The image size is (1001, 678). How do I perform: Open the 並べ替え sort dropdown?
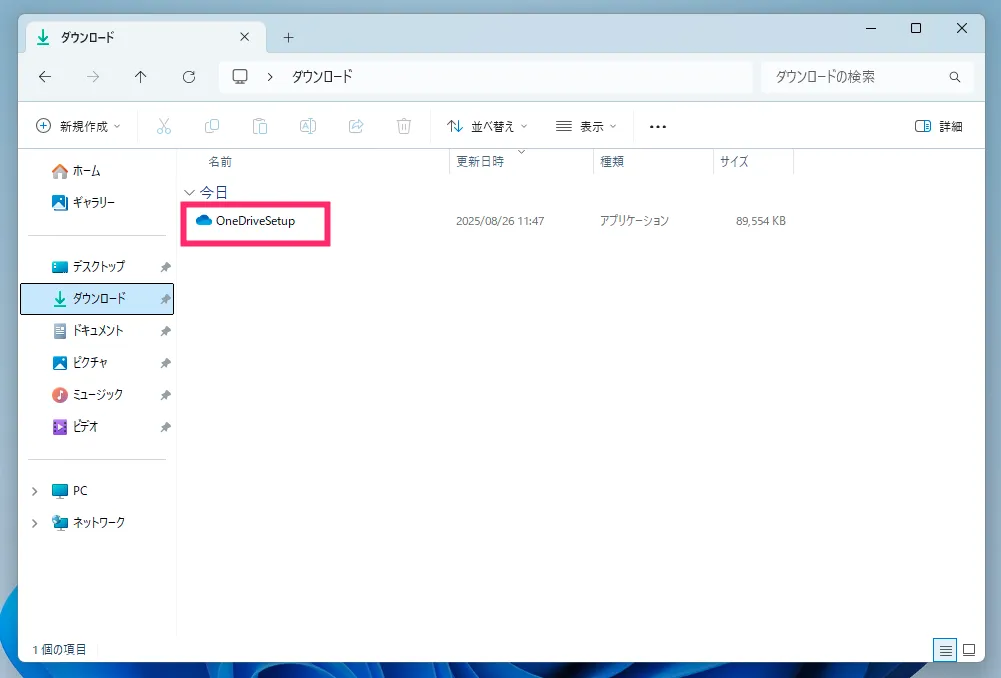click(x=487, y=126)
